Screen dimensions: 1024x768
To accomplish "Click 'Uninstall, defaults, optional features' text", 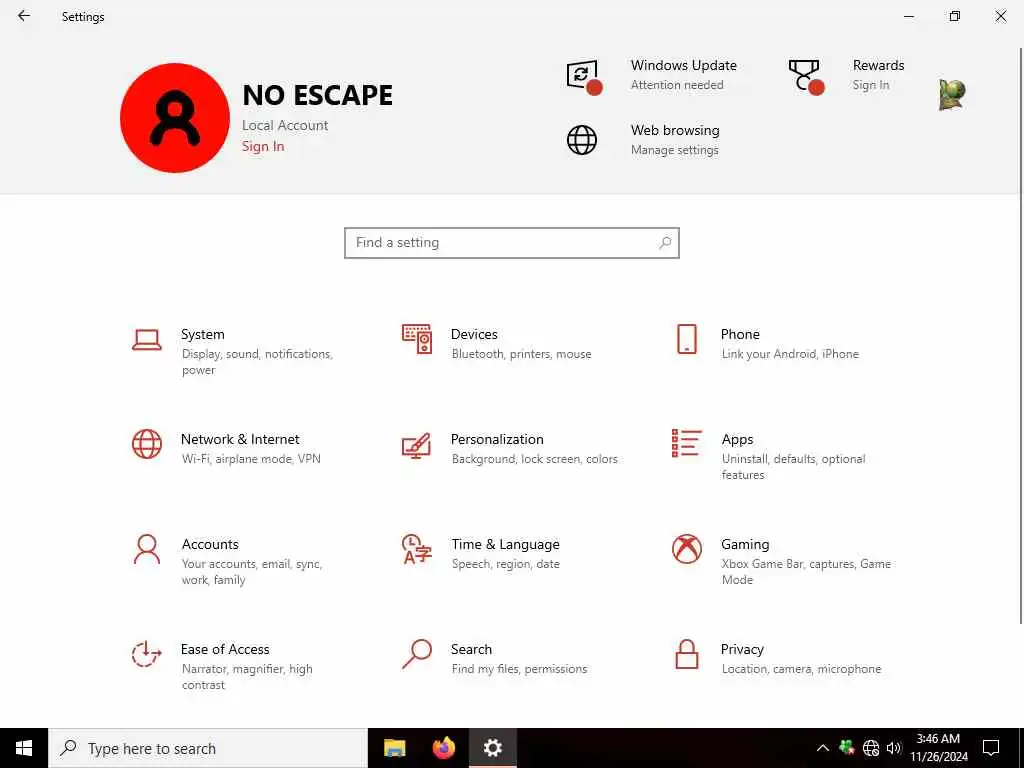I will click(793, 467).
